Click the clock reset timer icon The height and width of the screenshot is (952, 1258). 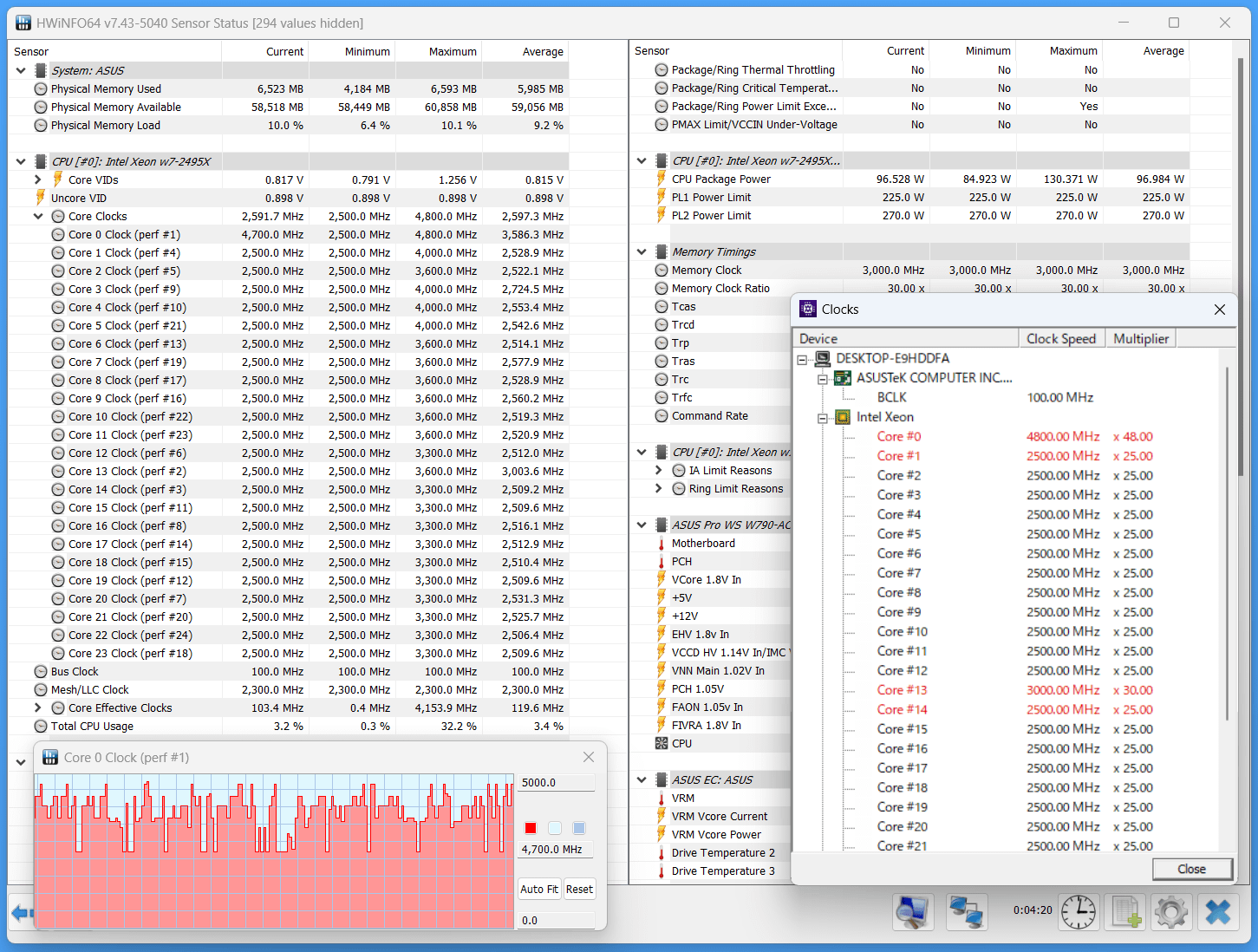tap(1079, 912)
